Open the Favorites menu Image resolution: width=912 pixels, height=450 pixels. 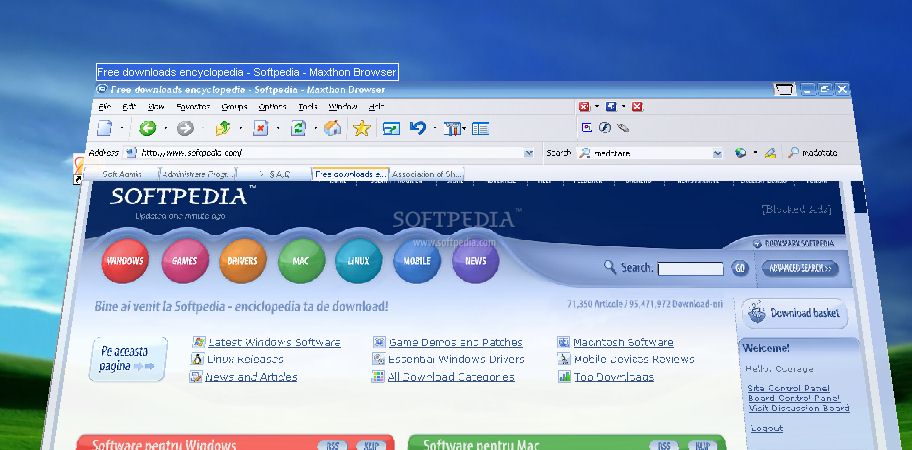pyautogui.click(x=194, y=107)
